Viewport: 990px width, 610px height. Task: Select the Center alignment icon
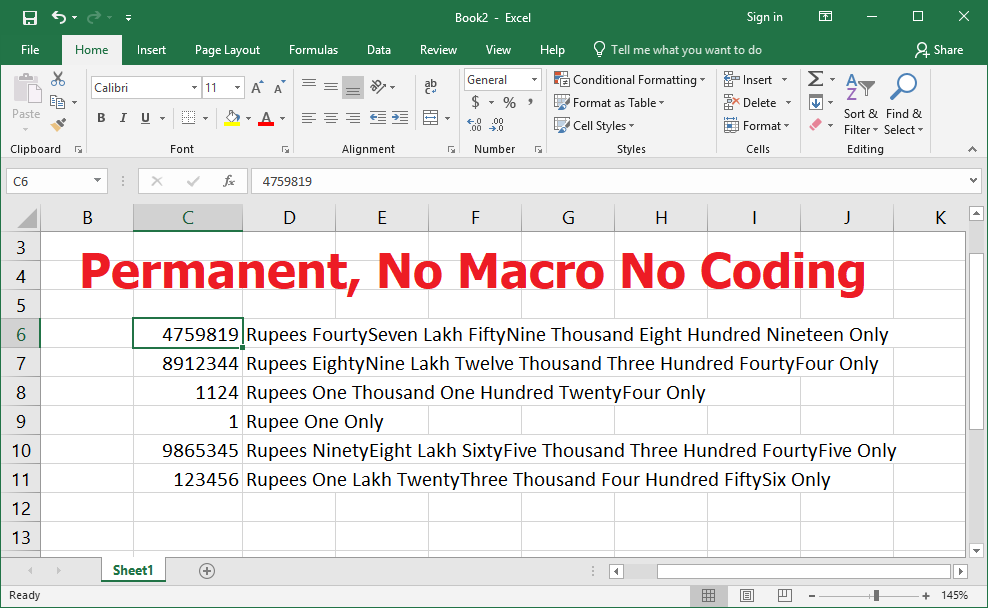[330, 117]
